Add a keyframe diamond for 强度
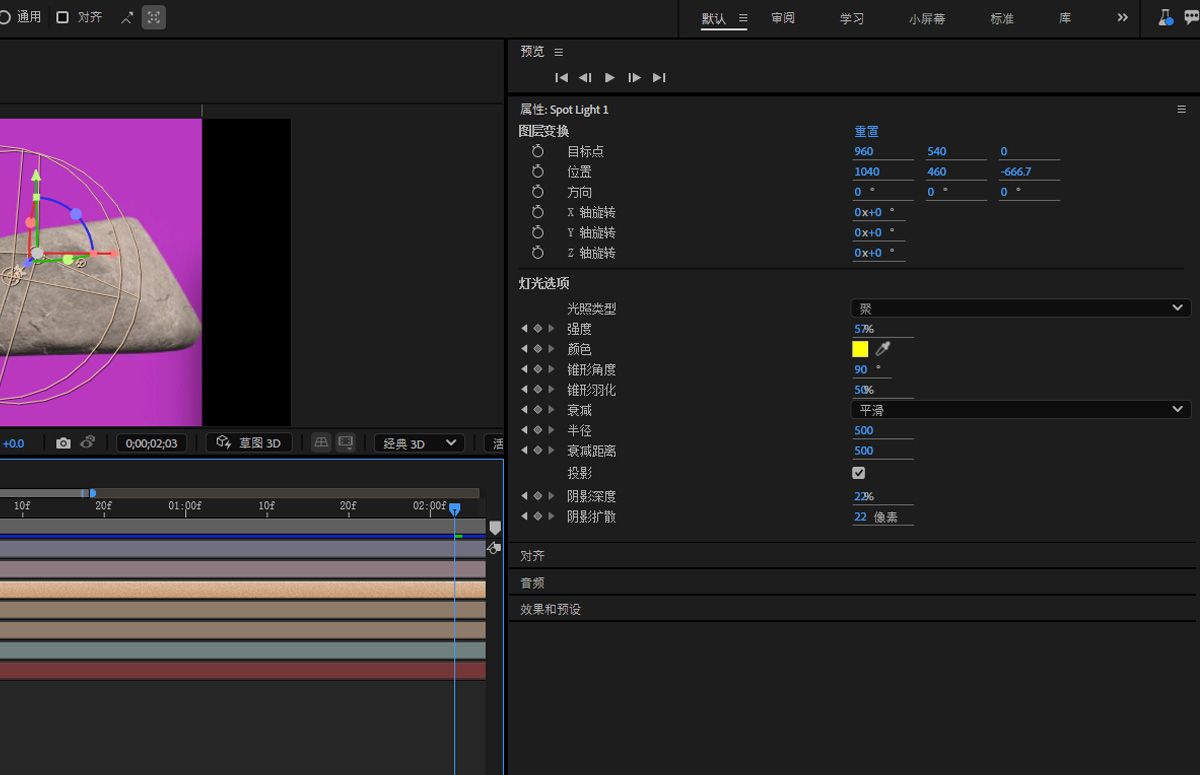The image size is (1200, 775). pos(537,329)
